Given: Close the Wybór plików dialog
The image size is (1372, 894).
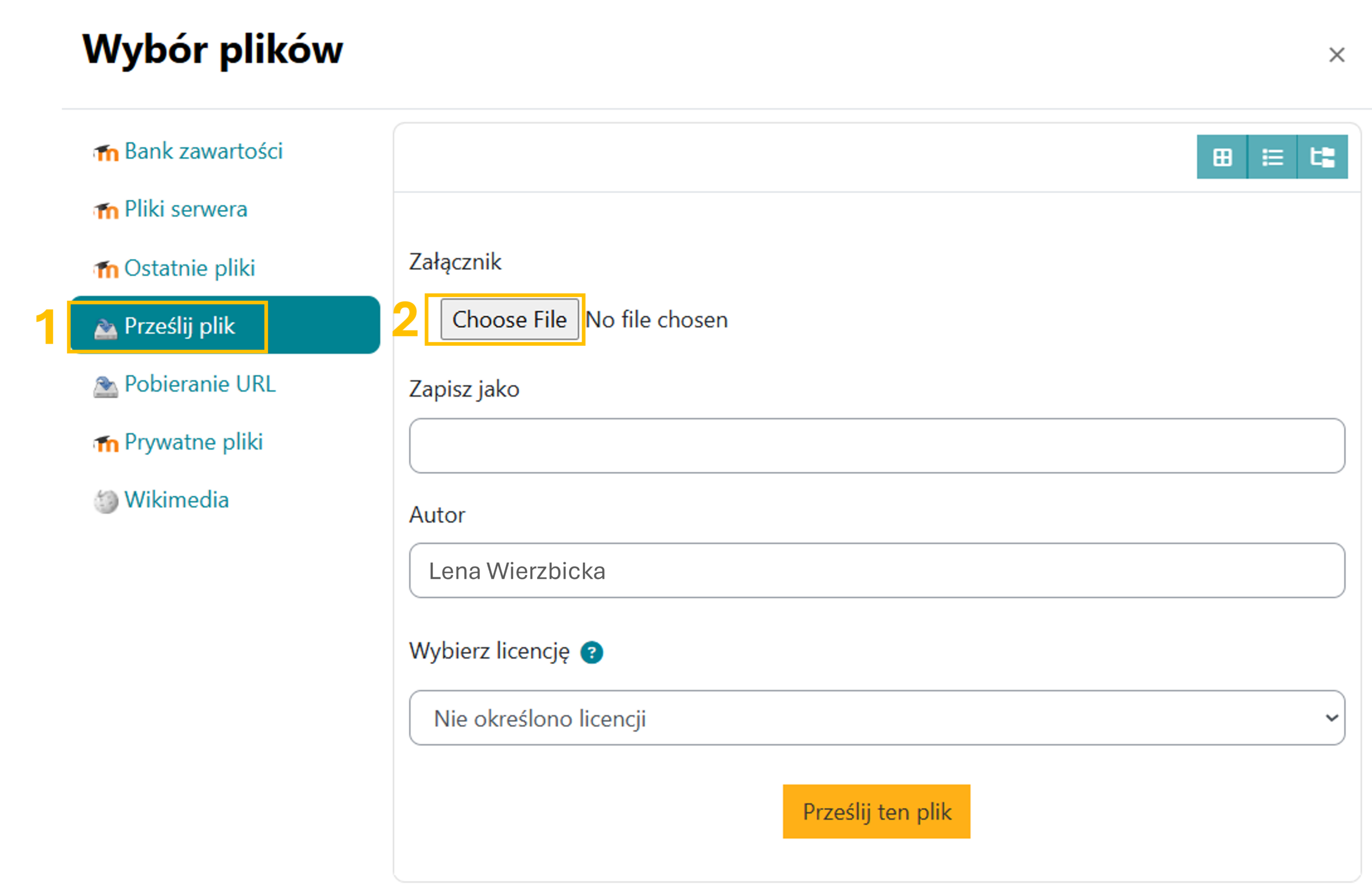Looking at the screenshot, I should 1336,55.
